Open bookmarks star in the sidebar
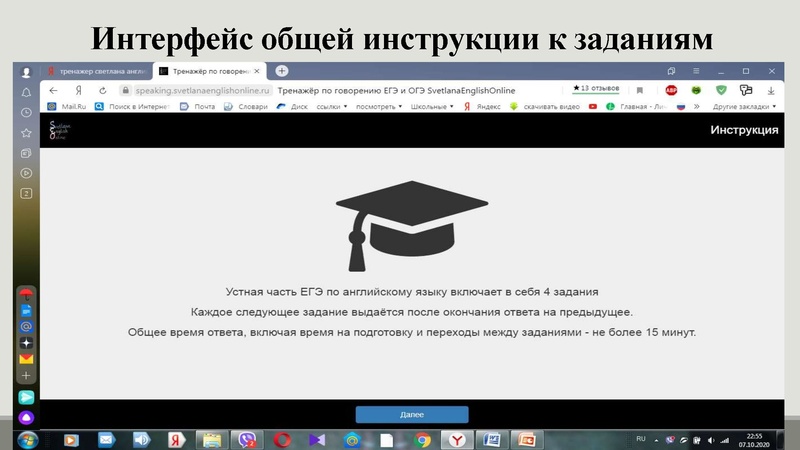This screenshot has height=450, width=800. click(x=26, y=133)
